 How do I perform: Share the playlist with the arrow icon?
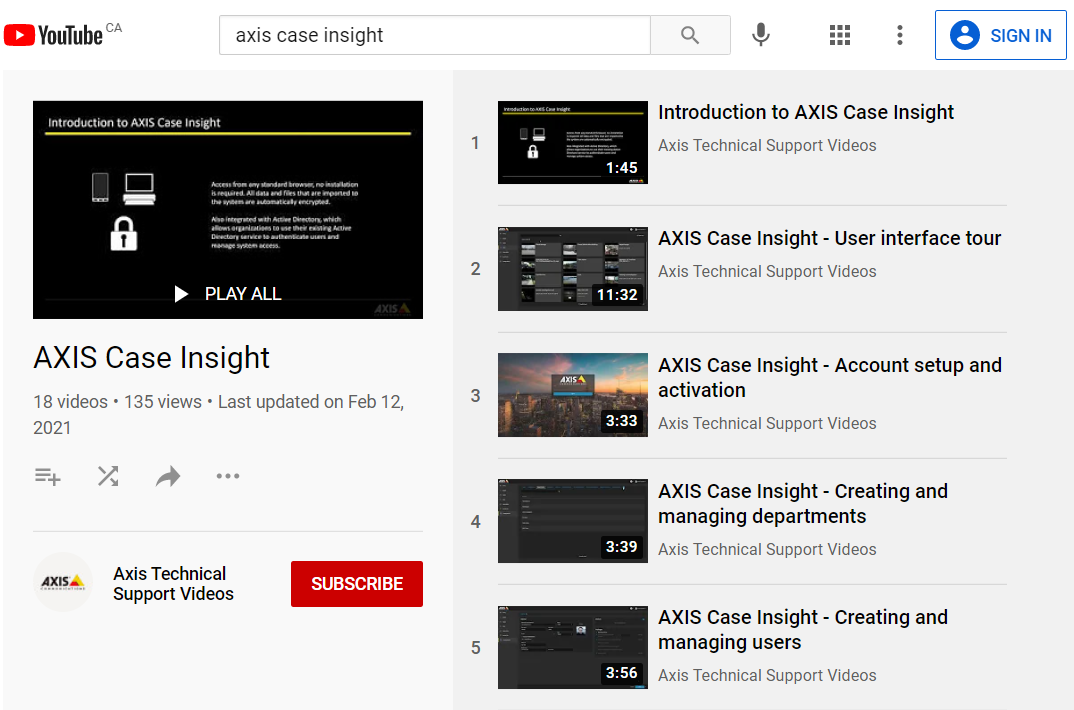tap(168, 476)
